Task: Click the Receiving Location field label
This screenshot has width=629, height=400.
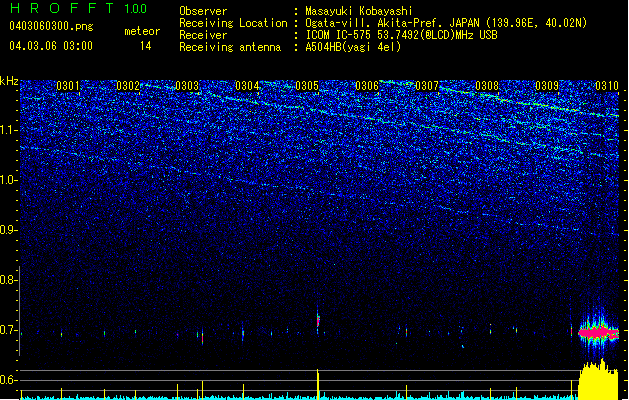Action: click(233, 23)
